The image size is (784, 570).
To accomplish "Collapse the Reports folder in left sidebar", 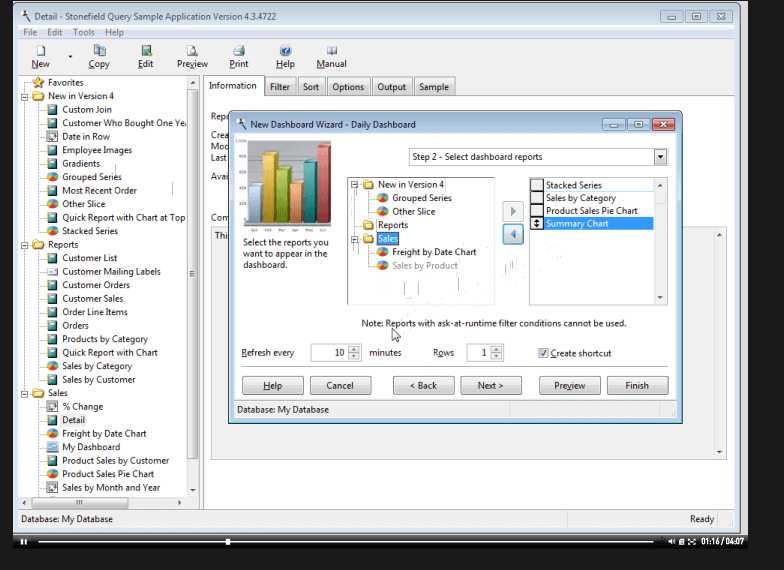I will 25,244.
